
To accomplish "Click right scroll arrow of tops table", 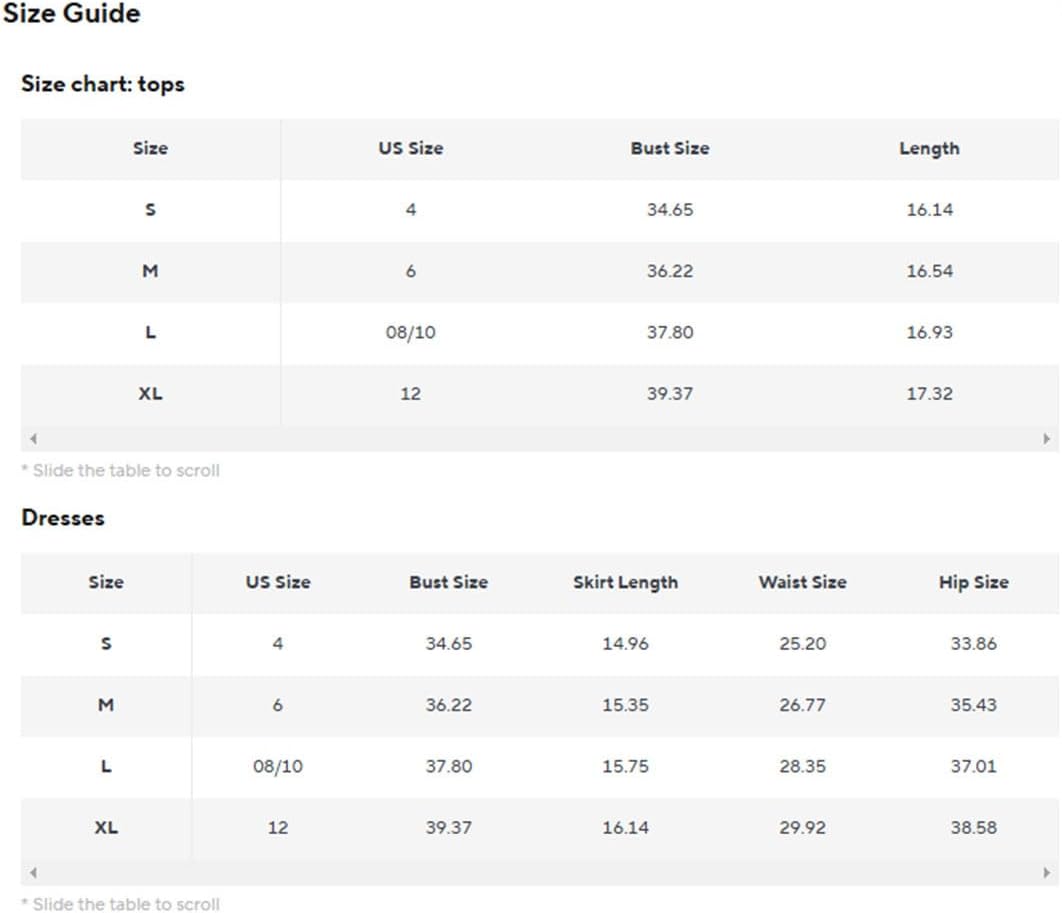I will [1046, 439].
